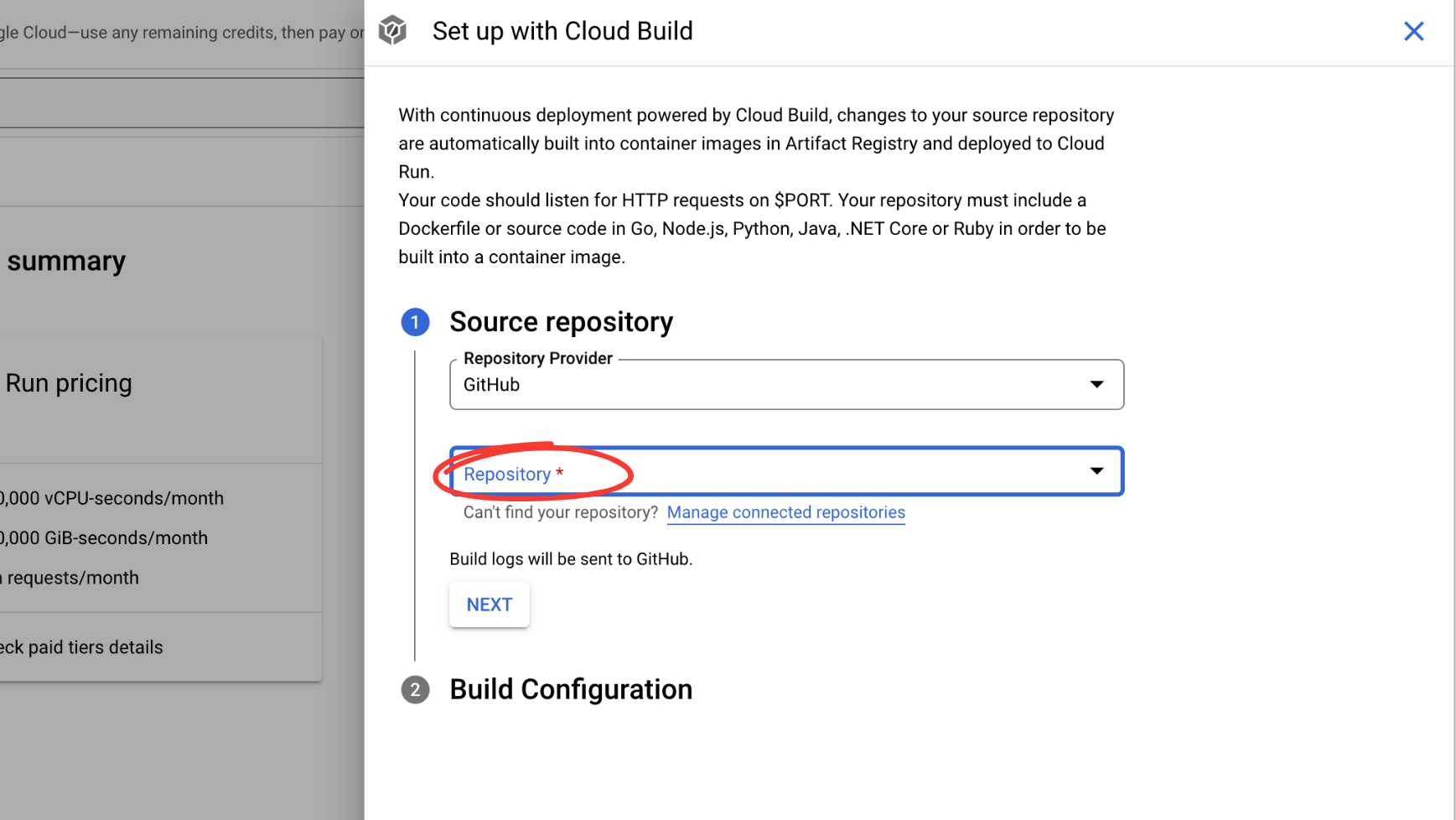Click the Set up with Cloud Build title
Viewport: 1456px width, 820px height.
[x=562, y=31]
